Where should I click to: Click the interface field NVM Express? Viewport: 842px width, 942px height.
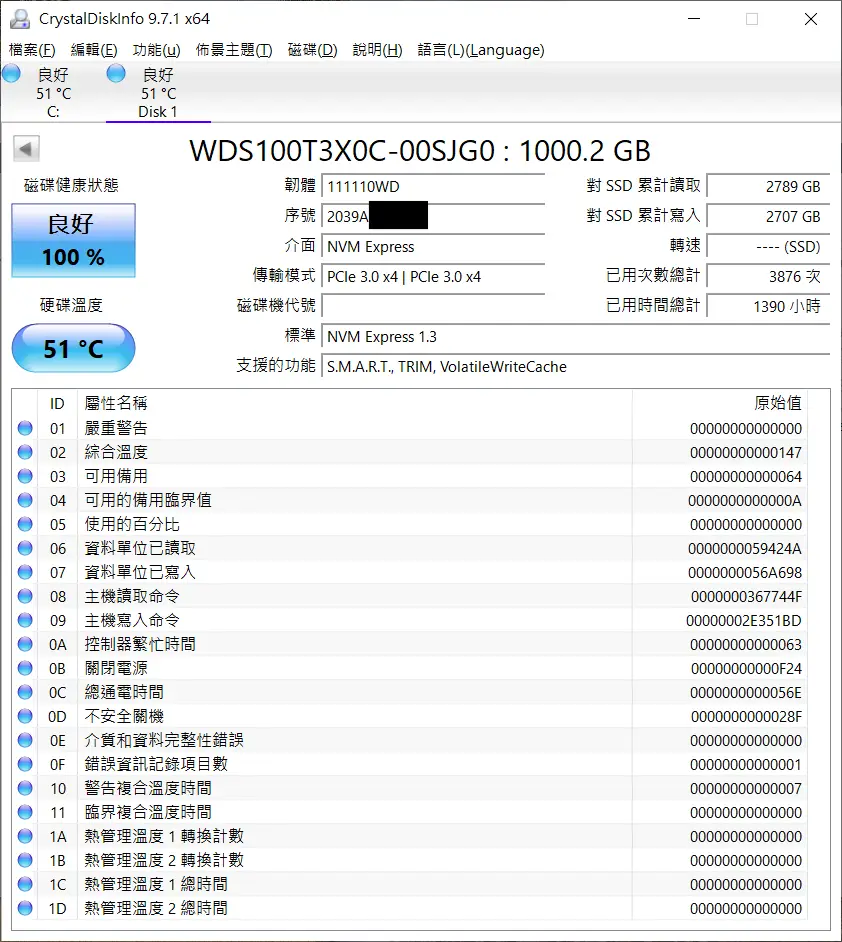point(433,246)
